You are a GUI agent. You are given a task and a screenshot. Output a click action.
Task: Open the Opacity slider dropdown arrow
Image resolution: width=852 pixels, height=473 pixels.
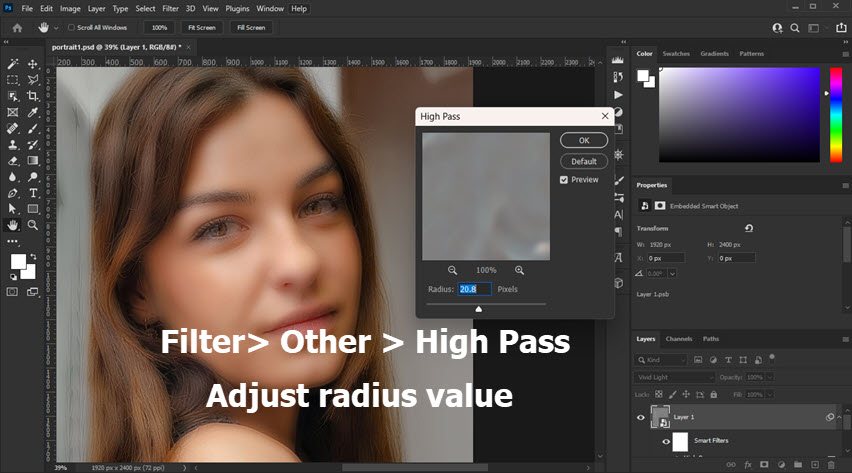click(x=769, y=377)
